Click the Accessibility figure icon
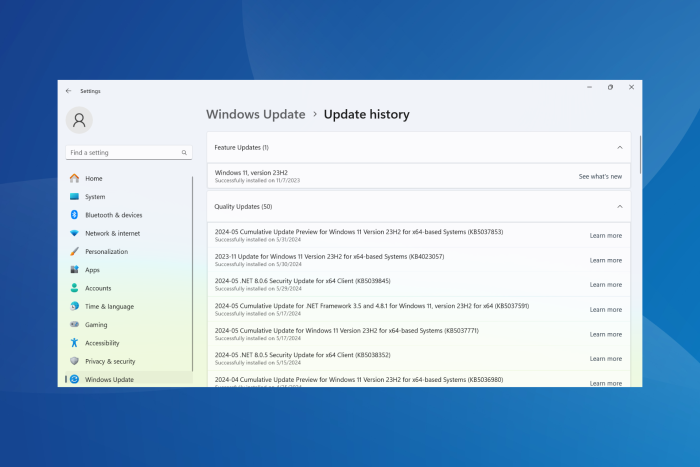Viewport: 700px width, 467px height. click(x=74, y=343)
